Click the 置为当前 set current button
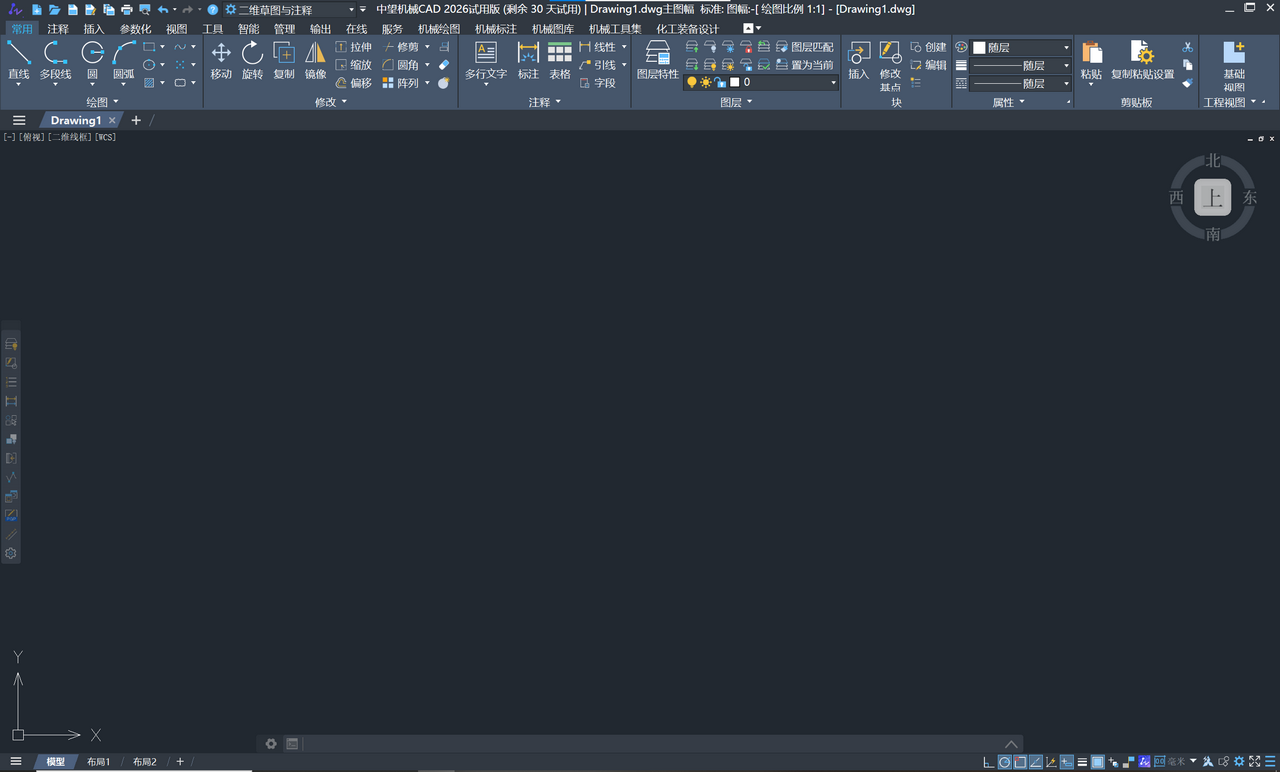Screen dimensions: 1280x772 tap(805, 65)
